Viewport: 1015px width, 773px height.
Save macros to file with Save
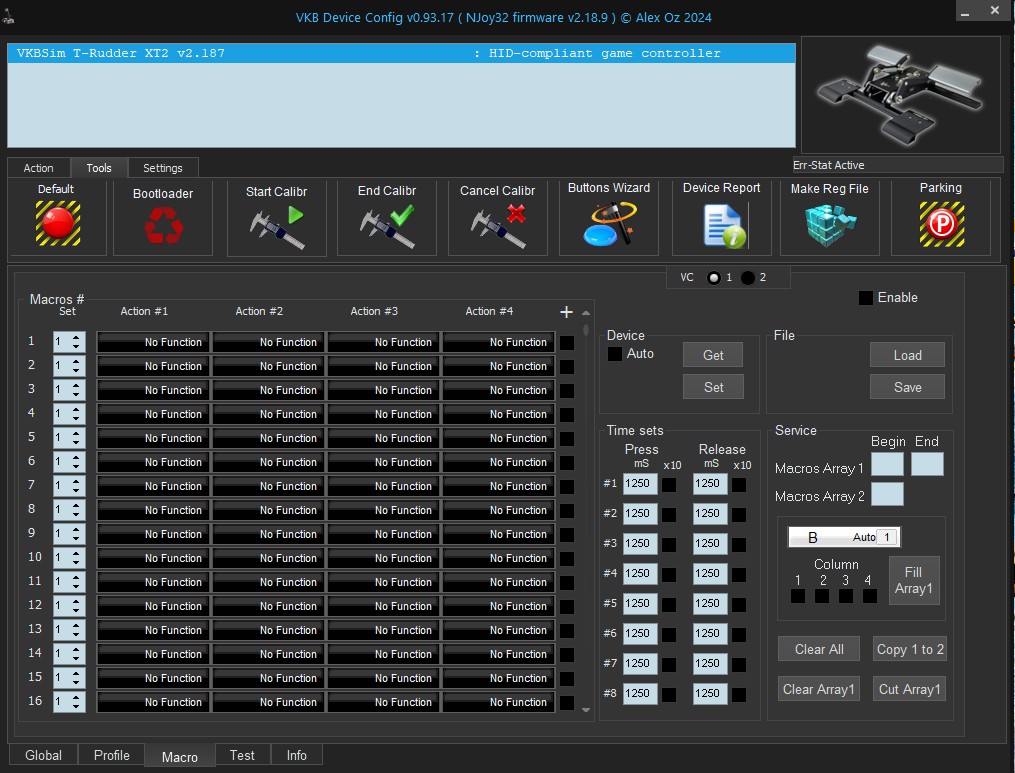(x=908, y=387)
